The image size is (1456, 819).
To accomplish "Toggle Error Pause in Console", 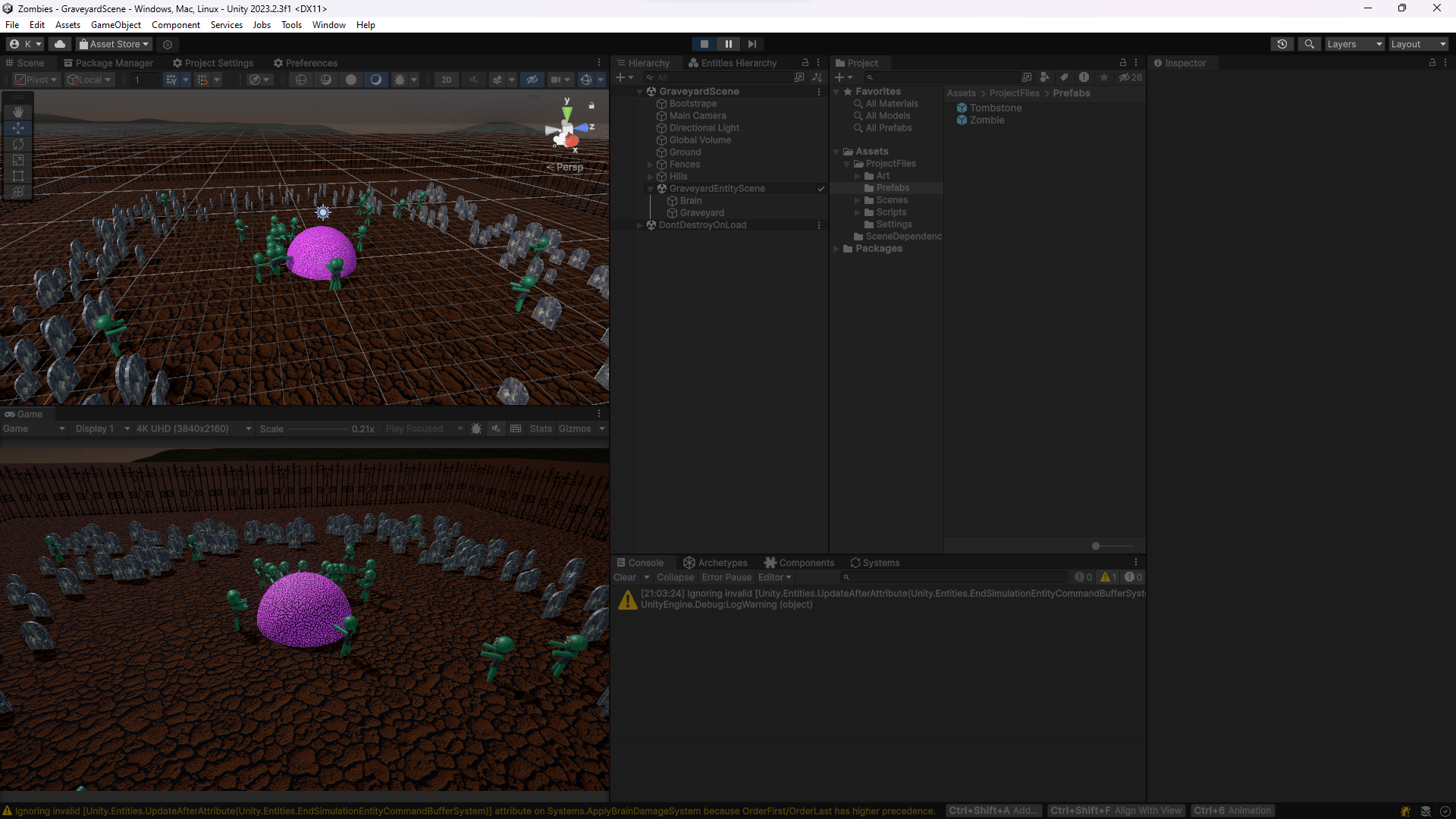I will point(726,577).
